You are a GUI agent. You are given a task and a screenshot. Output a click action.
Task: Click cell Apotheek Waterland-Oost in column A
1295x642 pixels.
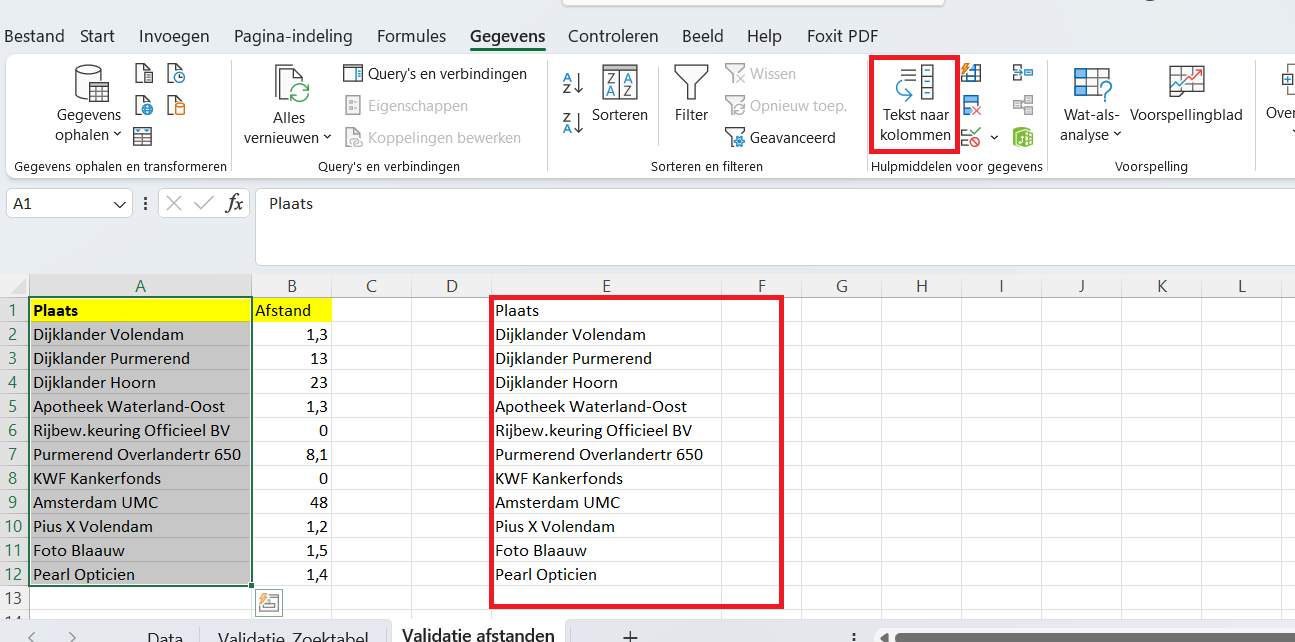click(140, 406)
